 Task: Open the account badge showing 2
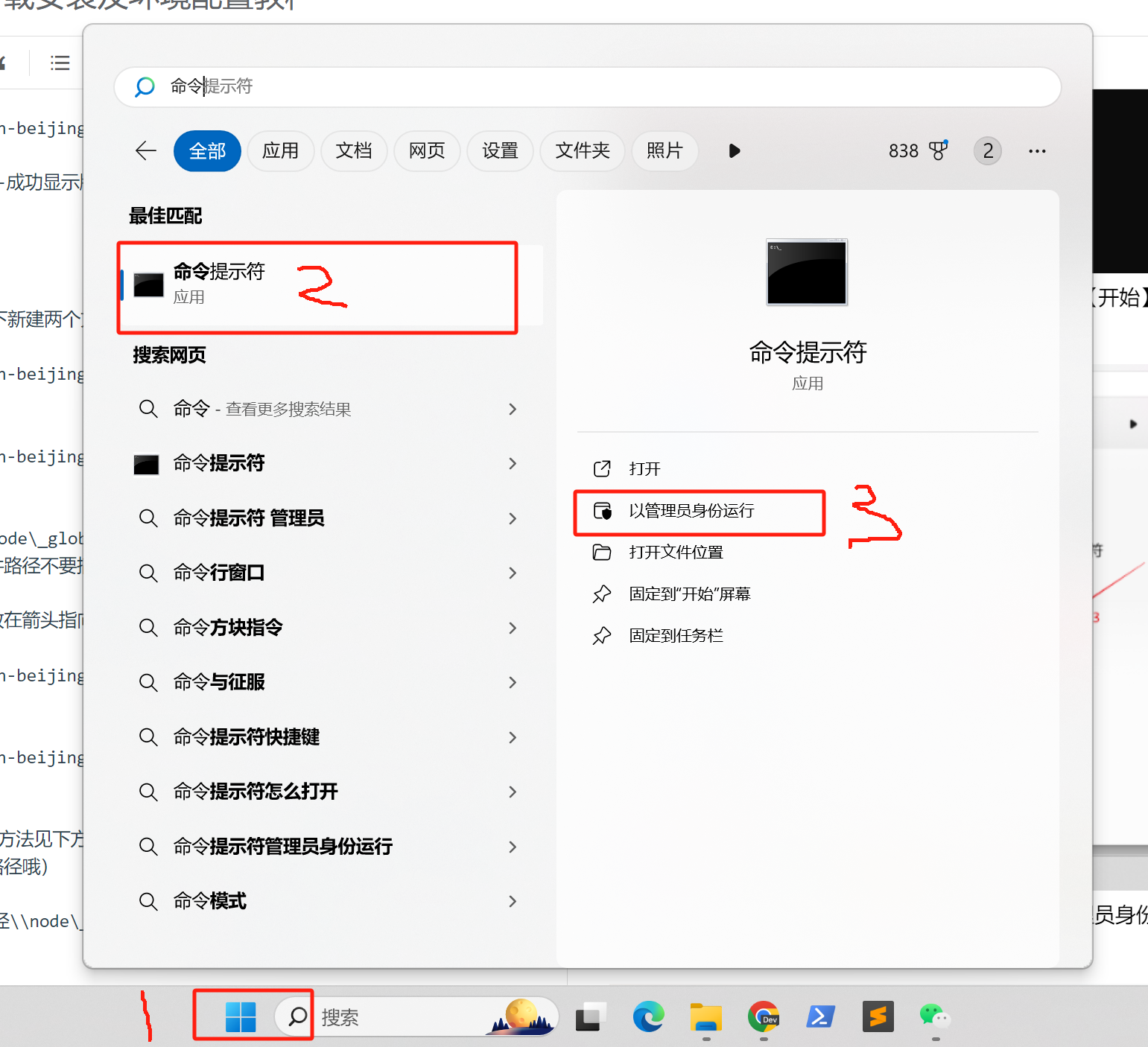tap(988, 151)
